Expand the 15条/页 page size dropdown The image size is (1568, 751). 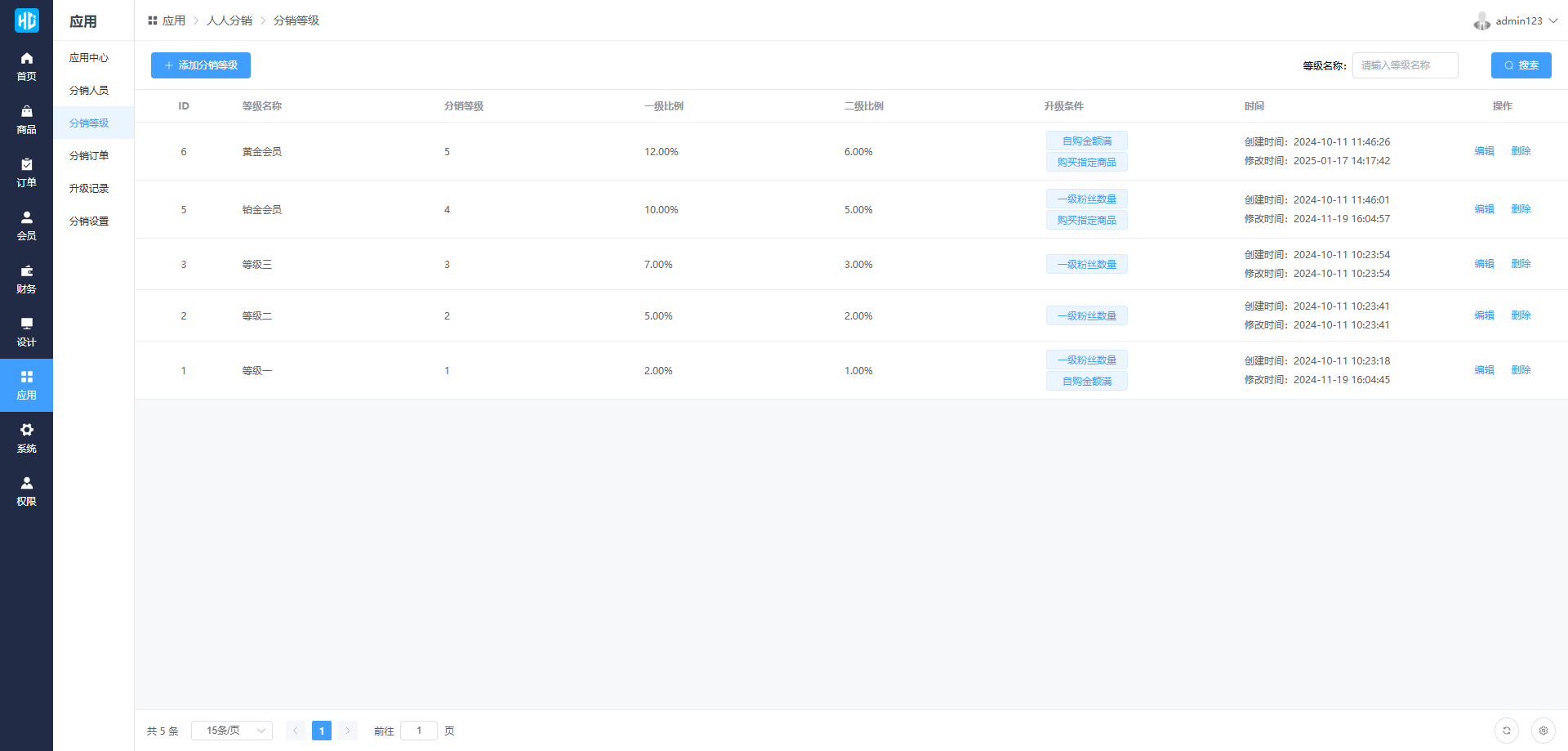tap(232, 731)
